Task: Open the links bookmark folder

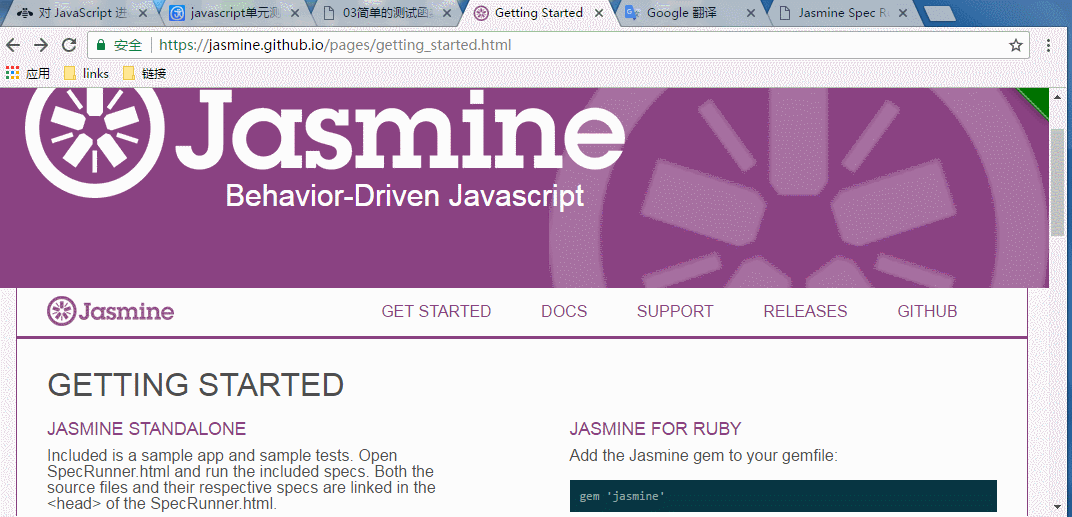Action: tap(86, 73)
